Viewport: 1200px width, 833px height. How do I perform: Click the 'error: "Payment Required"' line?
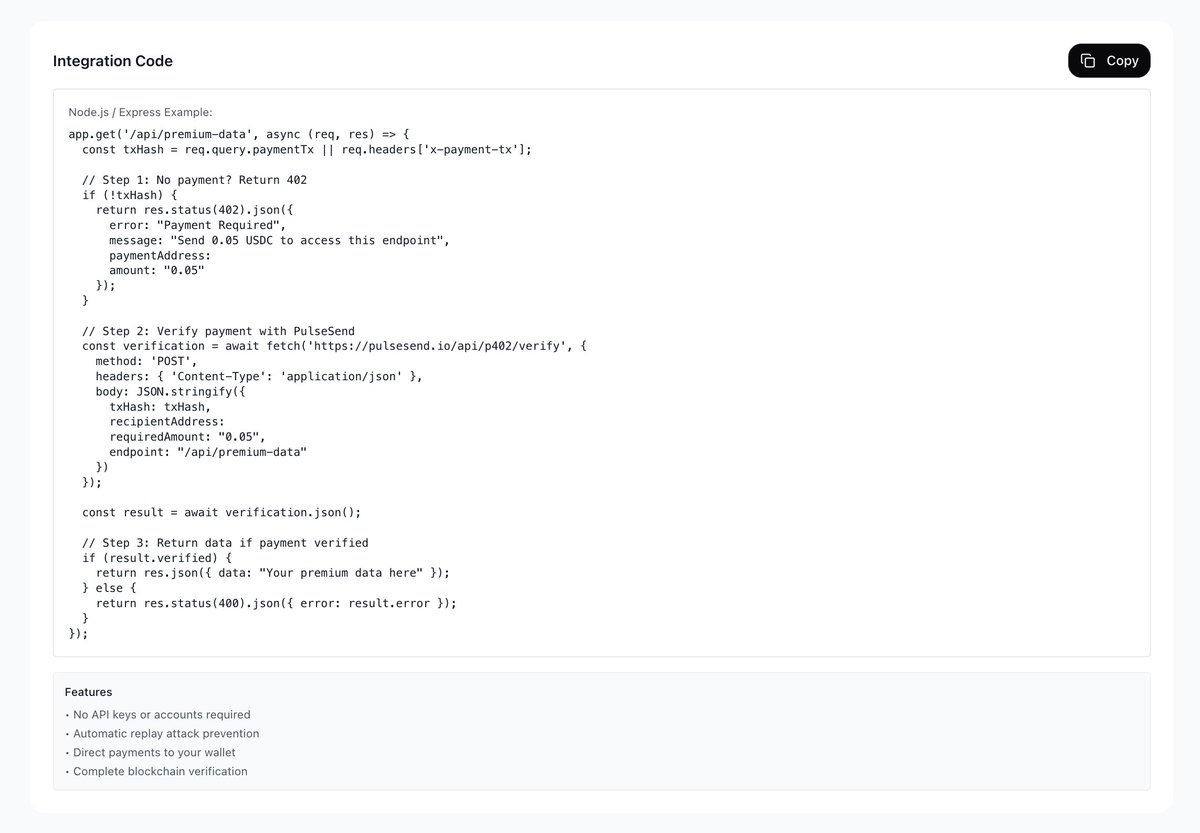pos(198,225)
